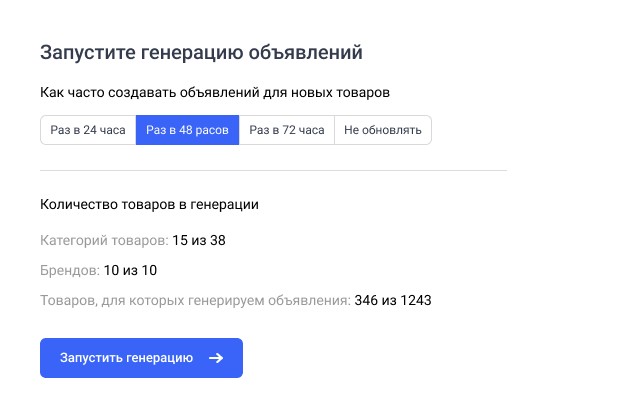Click the "Запустите генерацию объявлений" heading
This screenshot has height=418, width=620.
point(201,52)
